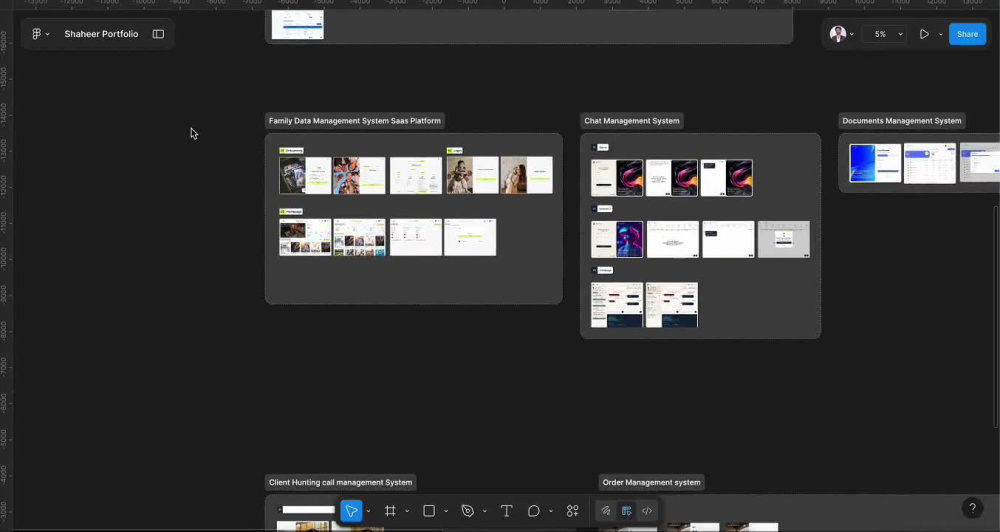Expand the Move tool options chevron
Screen dimensions: 1000x532
tap(368, 511)
